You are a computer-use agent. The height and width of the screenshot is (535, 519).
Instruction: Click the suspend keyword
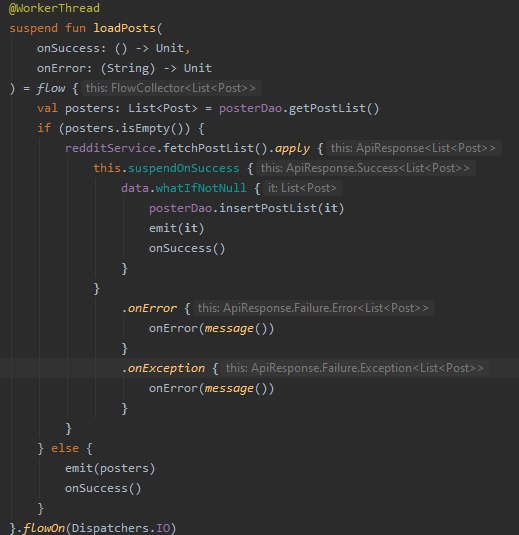click(x=33, y=28)
